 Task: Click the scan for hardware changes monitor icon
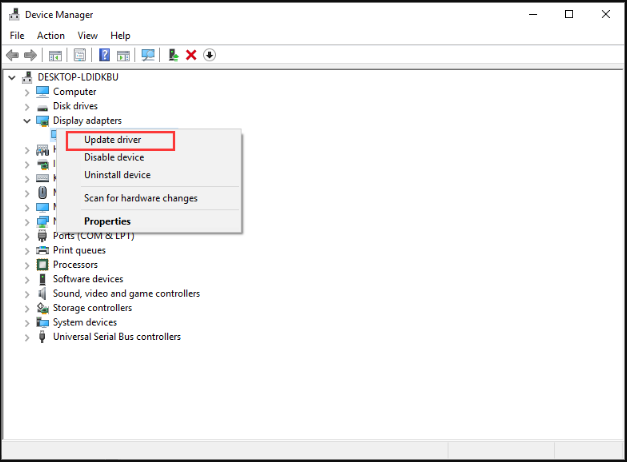148,55
